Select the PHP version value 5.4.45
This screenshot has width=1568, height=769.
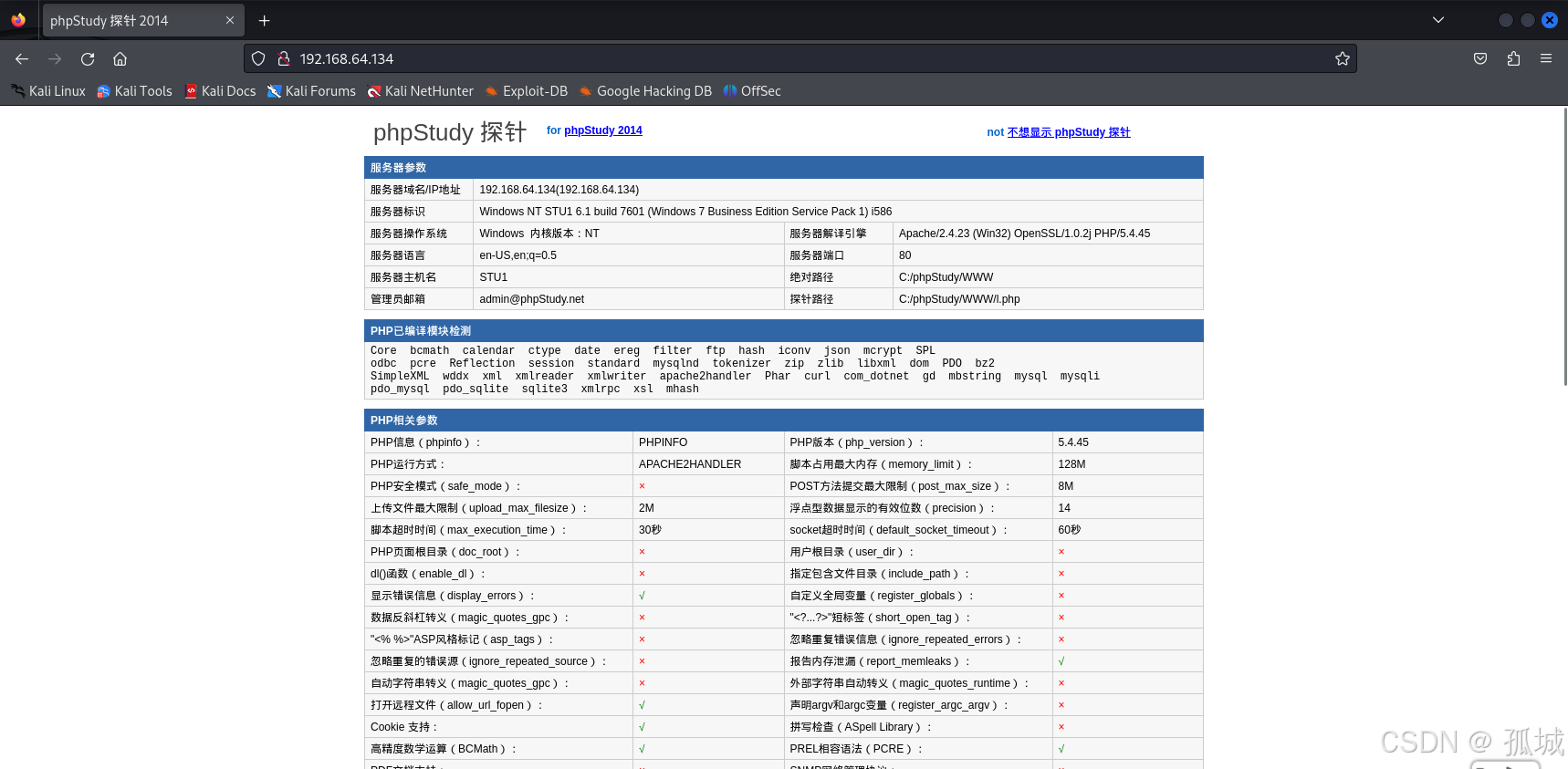coord(1073,442)
